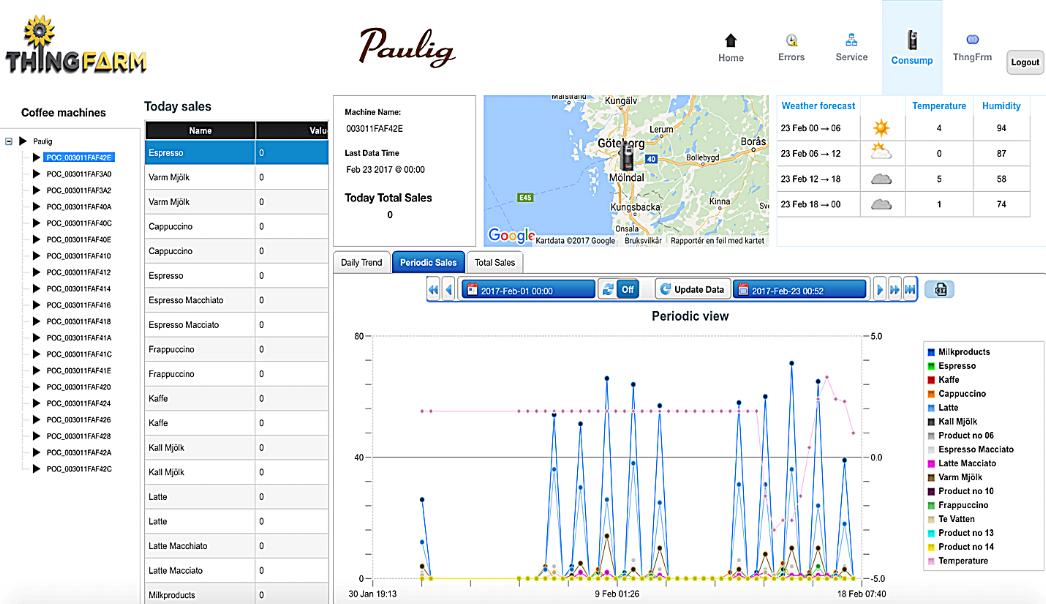Click the machine marker on map
The height and width of the screenshot is (604, 1046).
626,157
